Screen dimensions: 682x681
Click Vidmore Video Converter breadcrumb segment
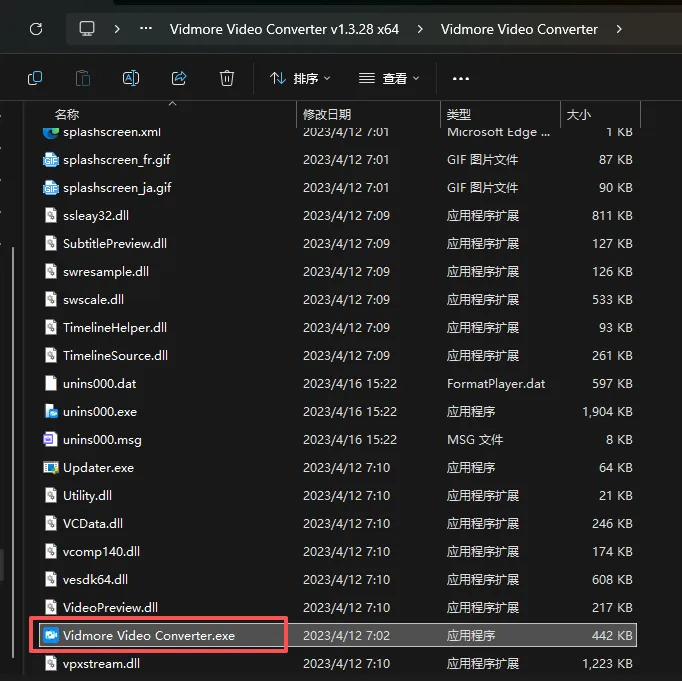[519, 29]
